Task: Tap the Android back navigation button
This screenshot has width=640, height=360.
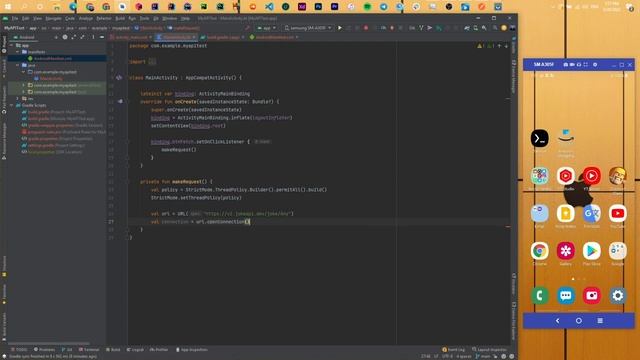Action: tap(558, 321)
